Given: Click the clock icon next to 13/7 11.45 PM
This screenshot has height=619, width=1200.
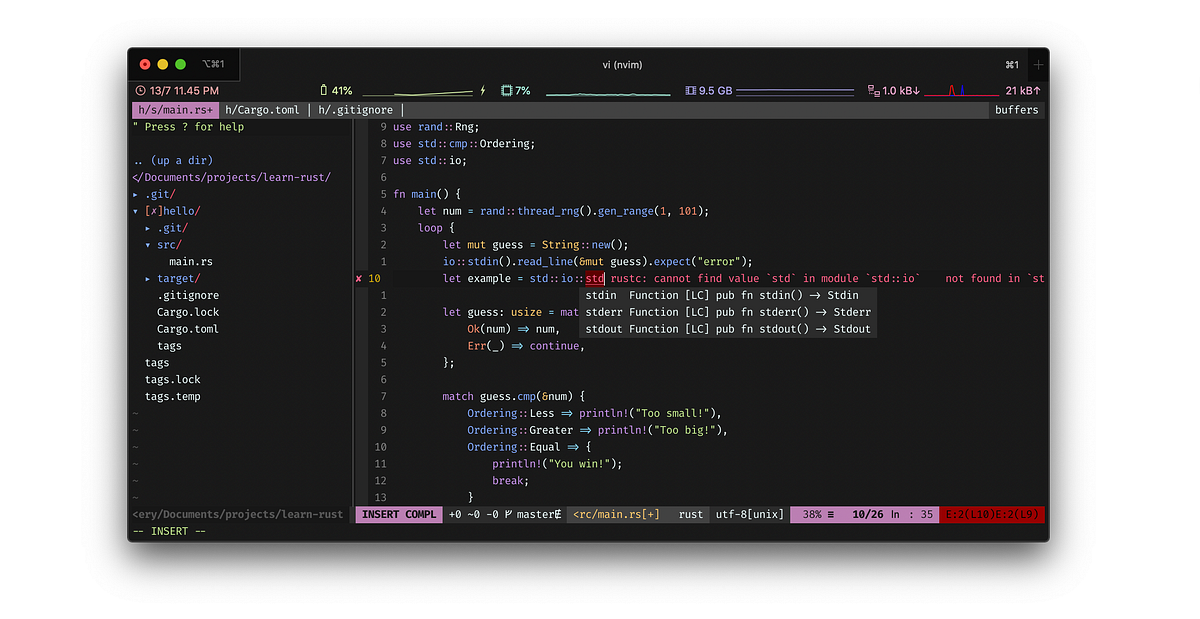Looking at the screenshot, I should pyautogui.click(x=142, y=90).
